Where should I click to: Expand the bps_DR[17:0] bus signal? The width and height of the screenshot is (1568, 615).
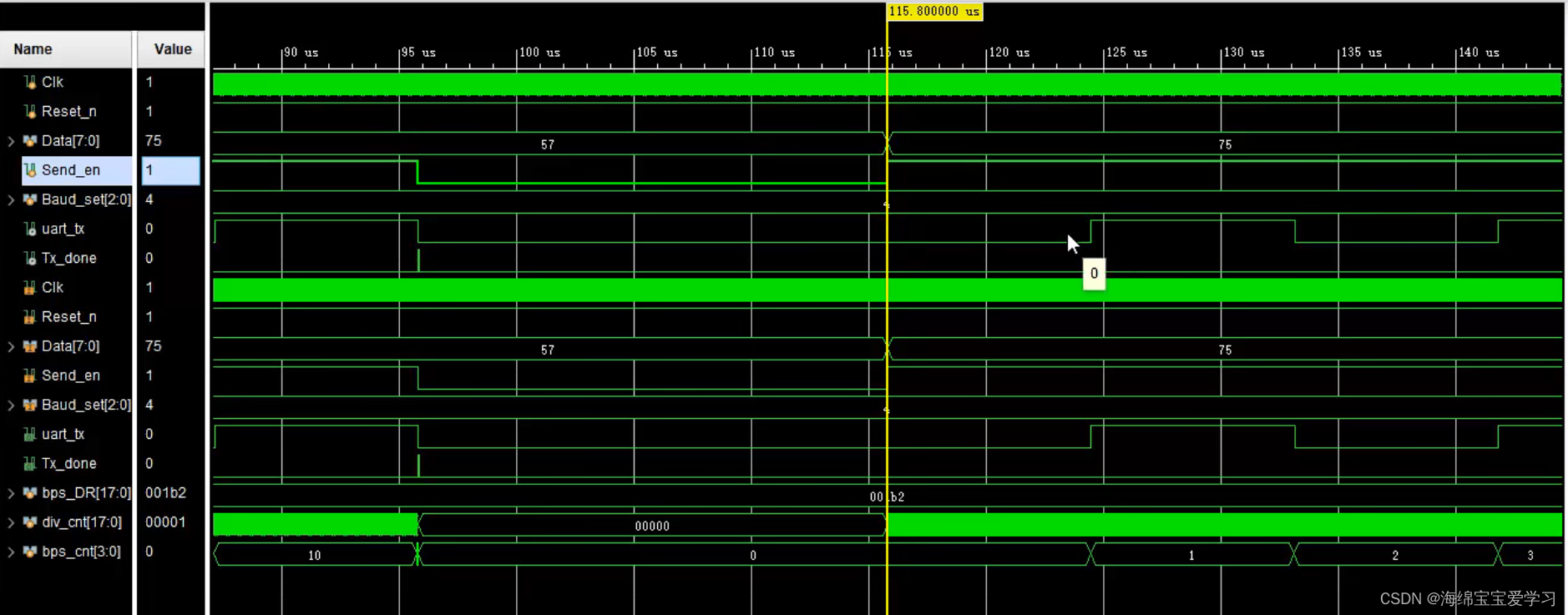click(x=11, y=493)
